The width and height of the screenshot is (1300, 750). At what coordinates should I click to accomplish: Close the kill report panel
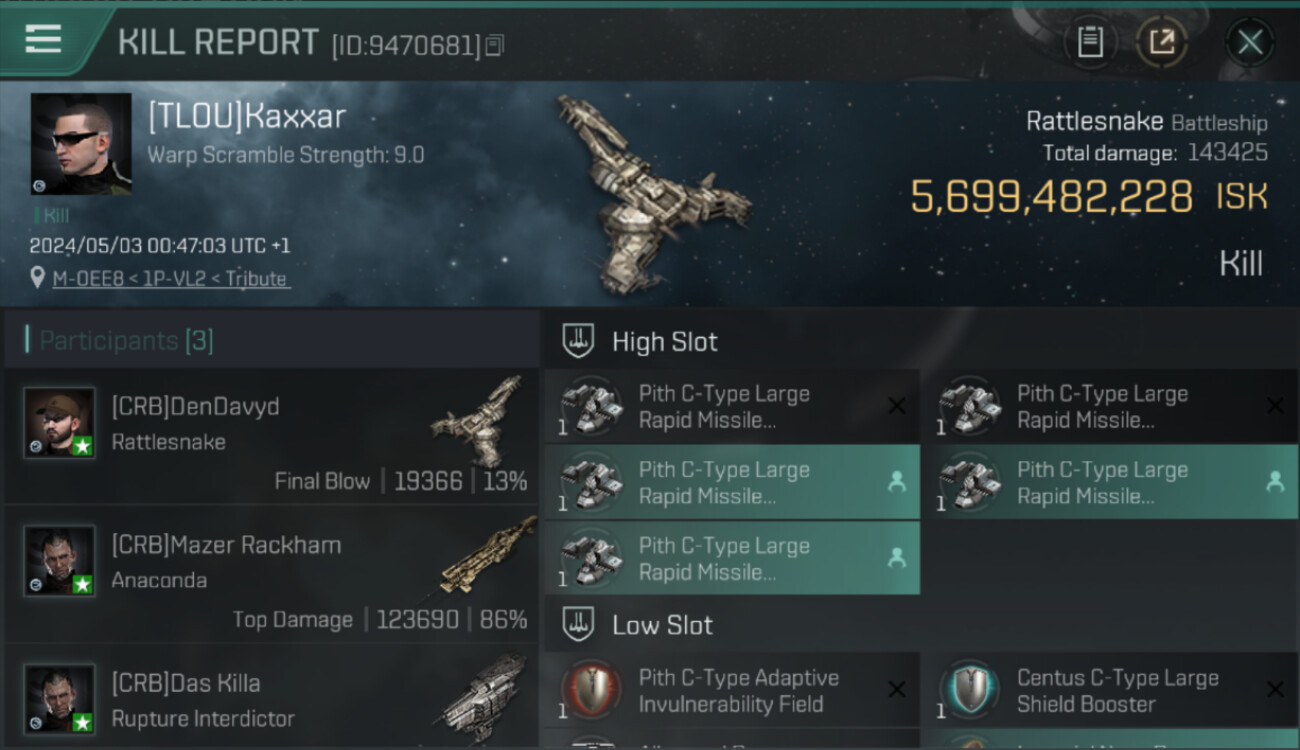click(x=1250, y=42)
